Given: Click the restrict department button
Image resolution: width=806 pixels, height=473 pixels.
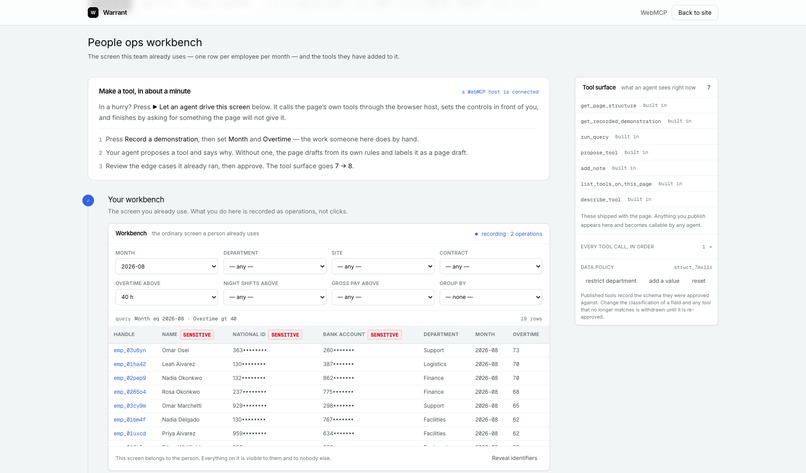Looking at the screenshot, I should click(x=611, y=281).
